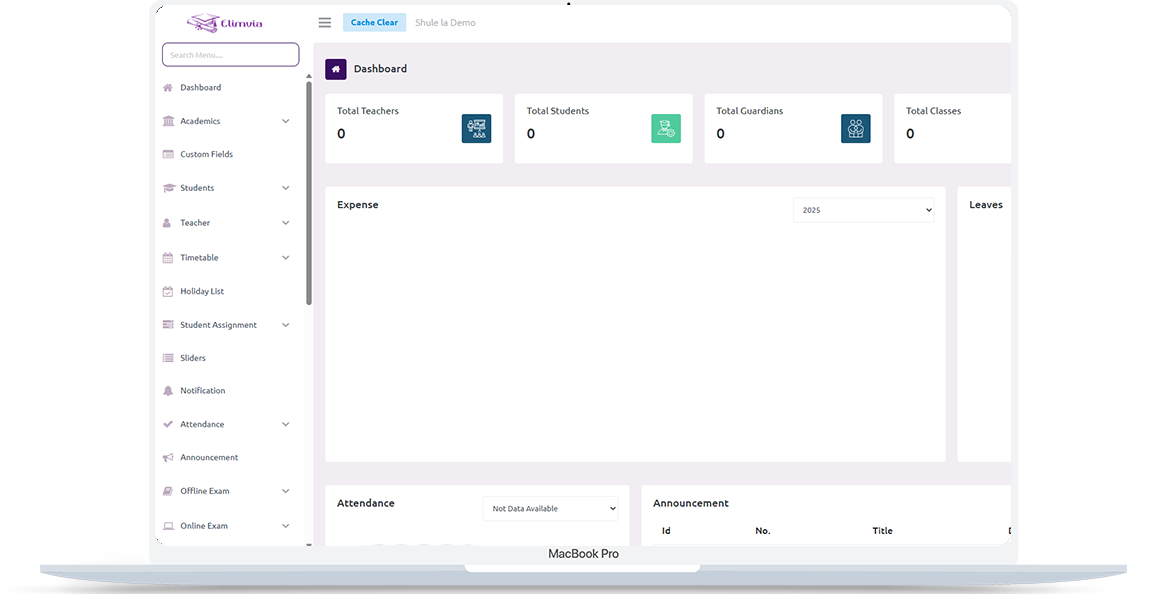Viewport: 1175px width, 594px height.
Task: Click the green Total Students icon
Action: coord(666,128)
